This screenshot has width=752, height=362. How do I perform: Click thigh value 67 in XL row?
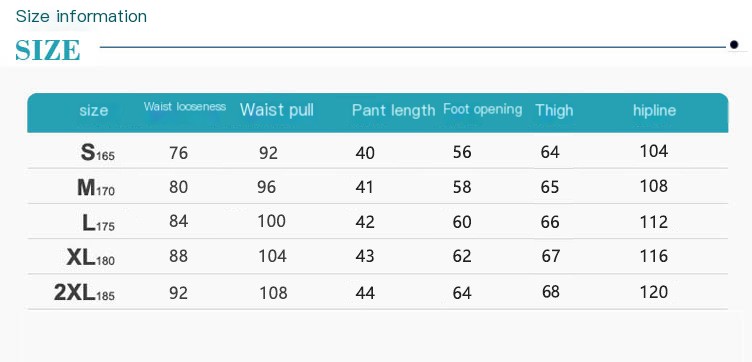[550, 256]
